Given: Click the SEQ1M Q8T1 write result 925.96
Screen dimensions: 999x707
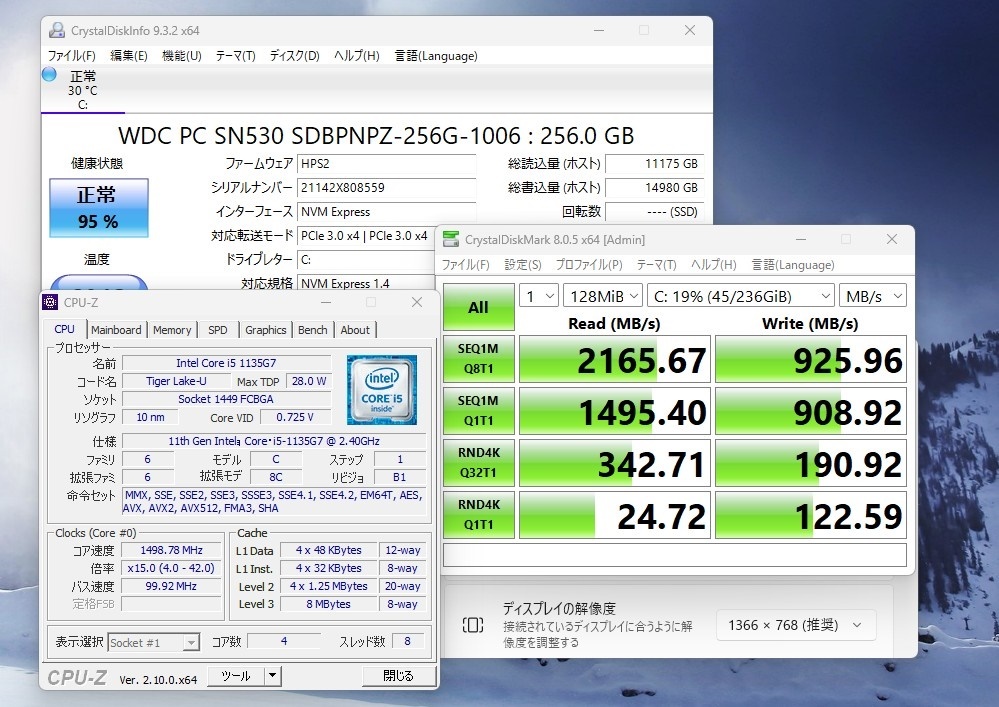Looking at the screenshot, I should tap(811, 359).
